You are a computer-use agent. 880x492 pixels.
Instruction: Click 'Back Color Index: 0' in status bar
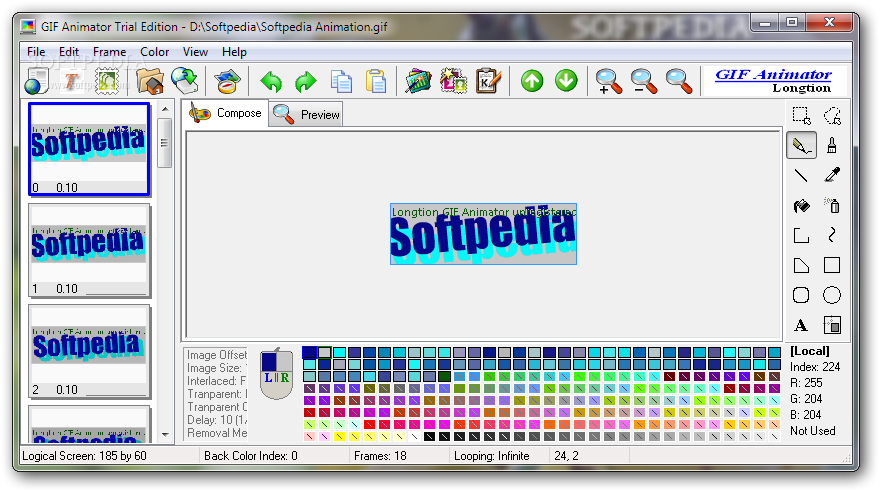point(251,456)
